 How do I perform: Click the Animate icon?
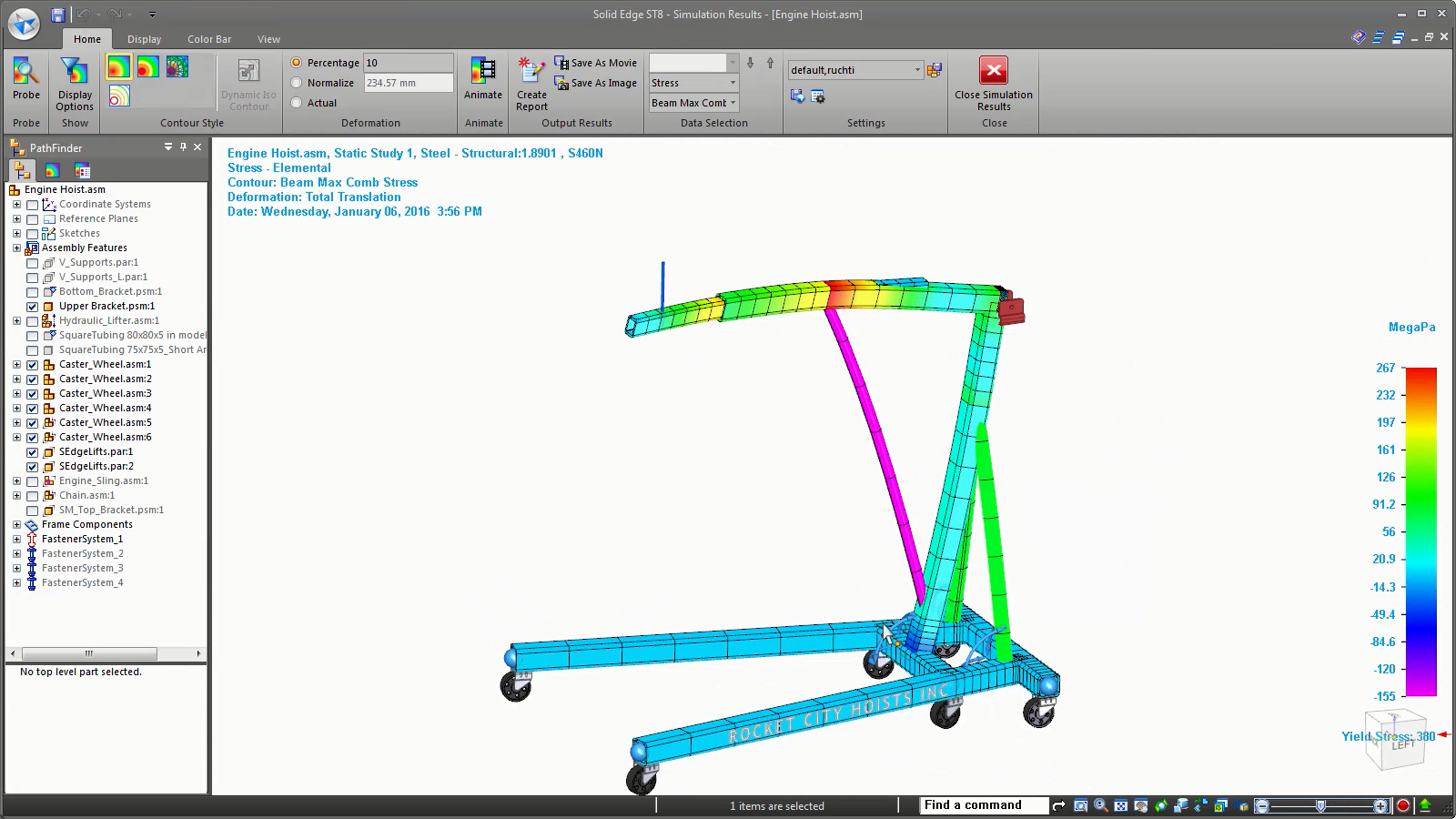pos(483,71)
